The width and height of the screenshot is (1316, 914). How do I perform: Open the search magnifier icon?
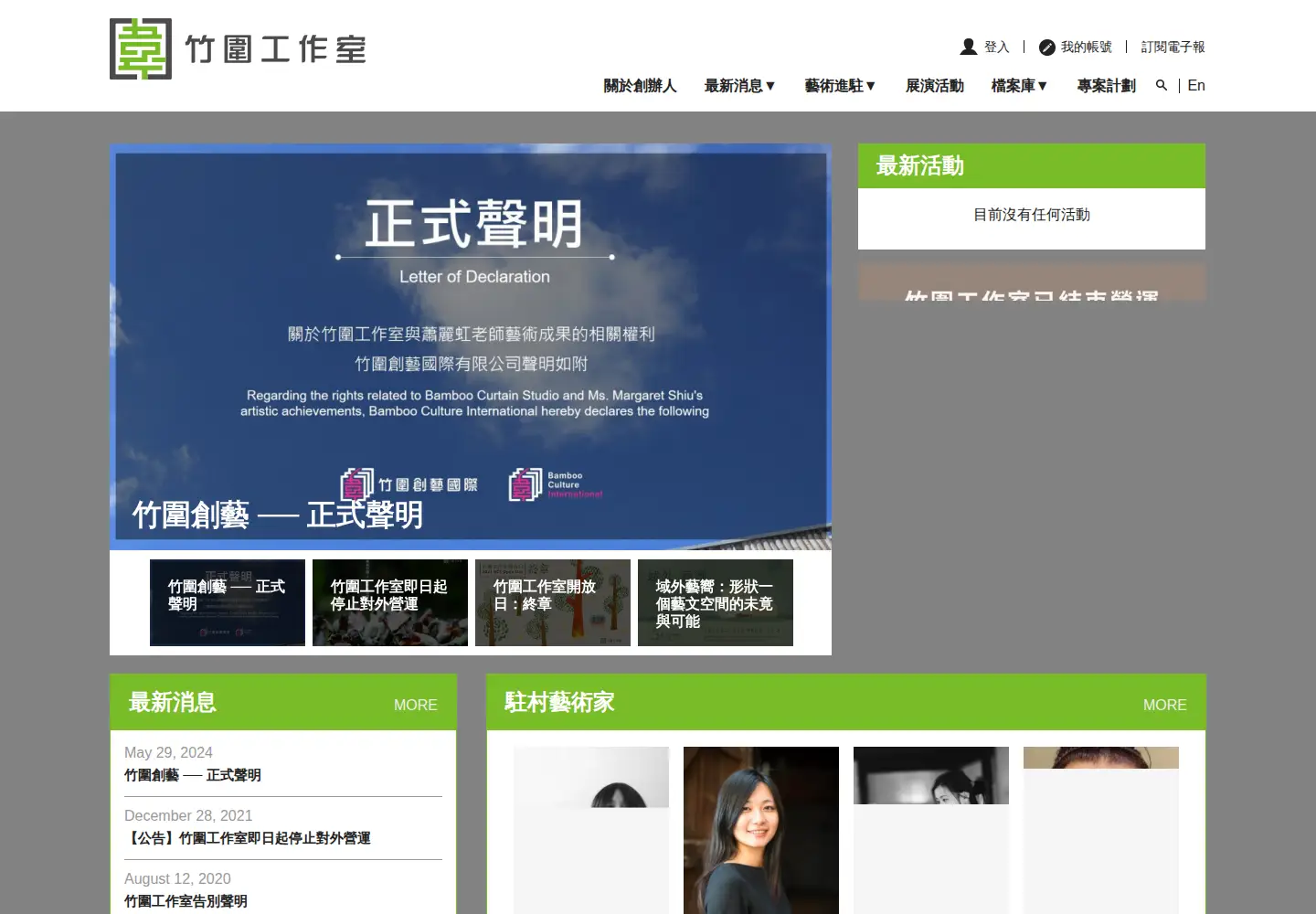point(1162,85)
